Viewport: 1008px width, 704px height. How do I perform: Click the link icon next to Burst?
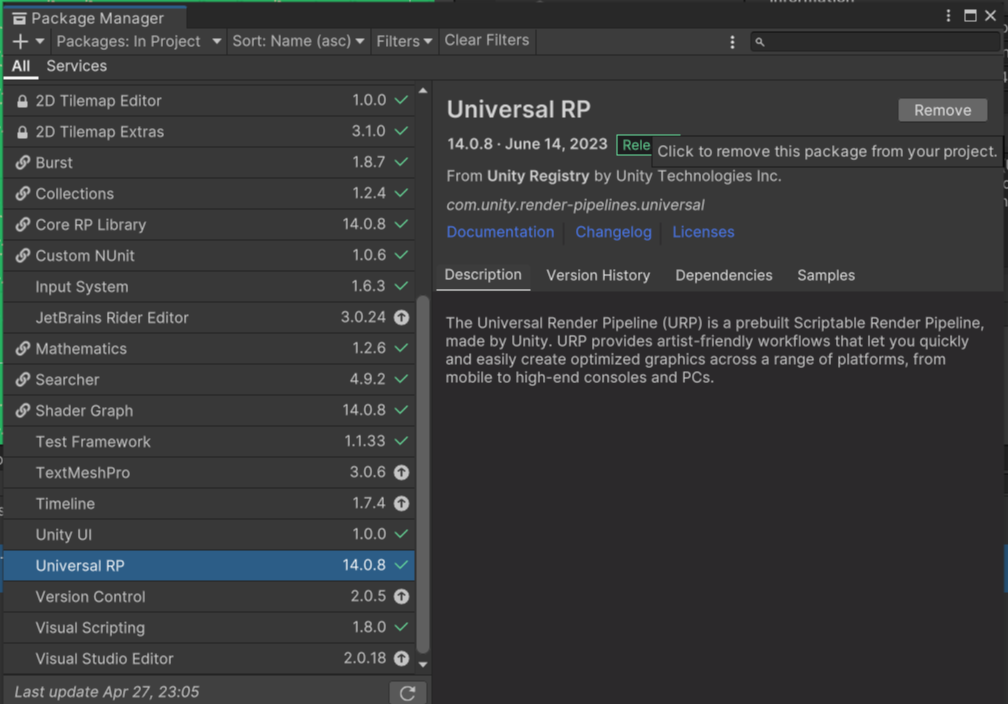22,163
